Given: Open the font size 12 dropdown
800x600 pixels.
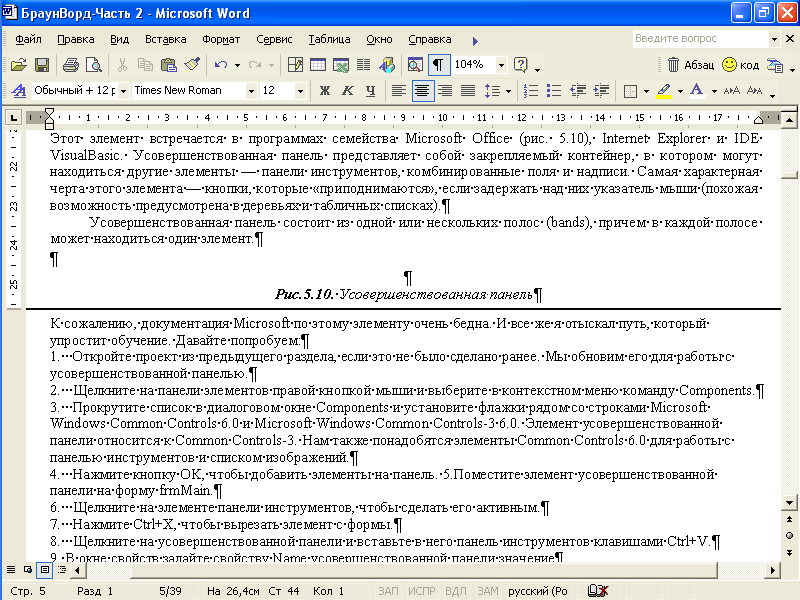Looking at the screenshot, I should (x=300, y=91).
